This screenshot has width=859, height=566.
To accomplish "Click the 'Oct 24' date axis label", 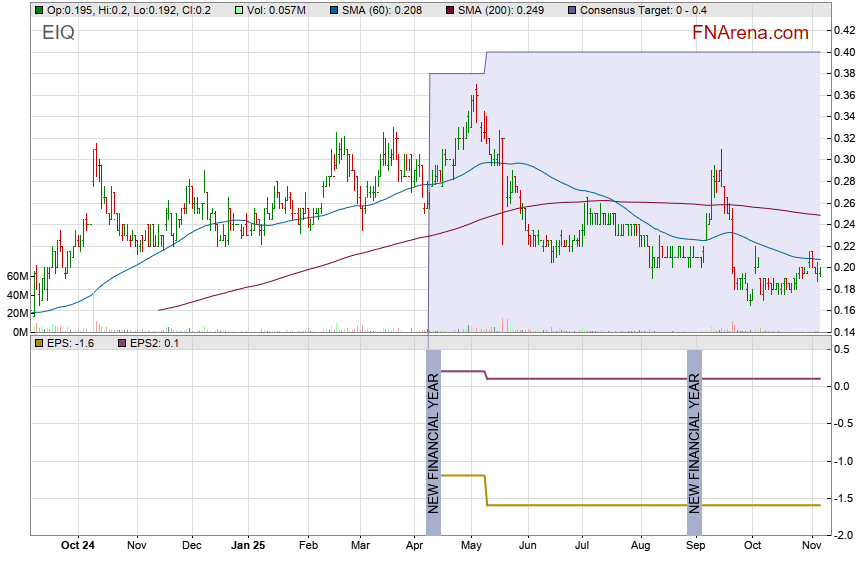I will pos(77,546).
